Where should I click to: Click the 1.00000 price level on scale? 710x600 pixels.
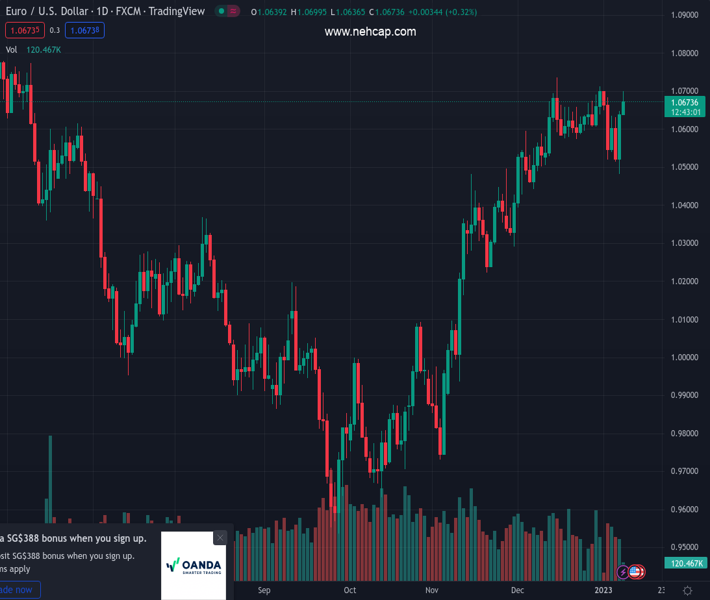pos(685,357)
